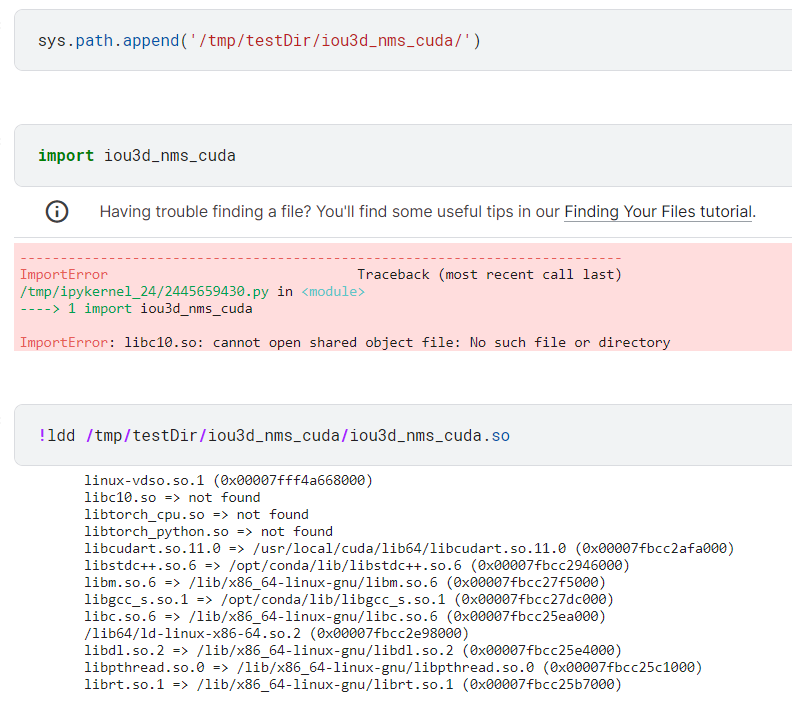This screenshot has width=792, height=705.
Task: Click the libcudart.so.11.0 output line
Action: tap(409, 548)
